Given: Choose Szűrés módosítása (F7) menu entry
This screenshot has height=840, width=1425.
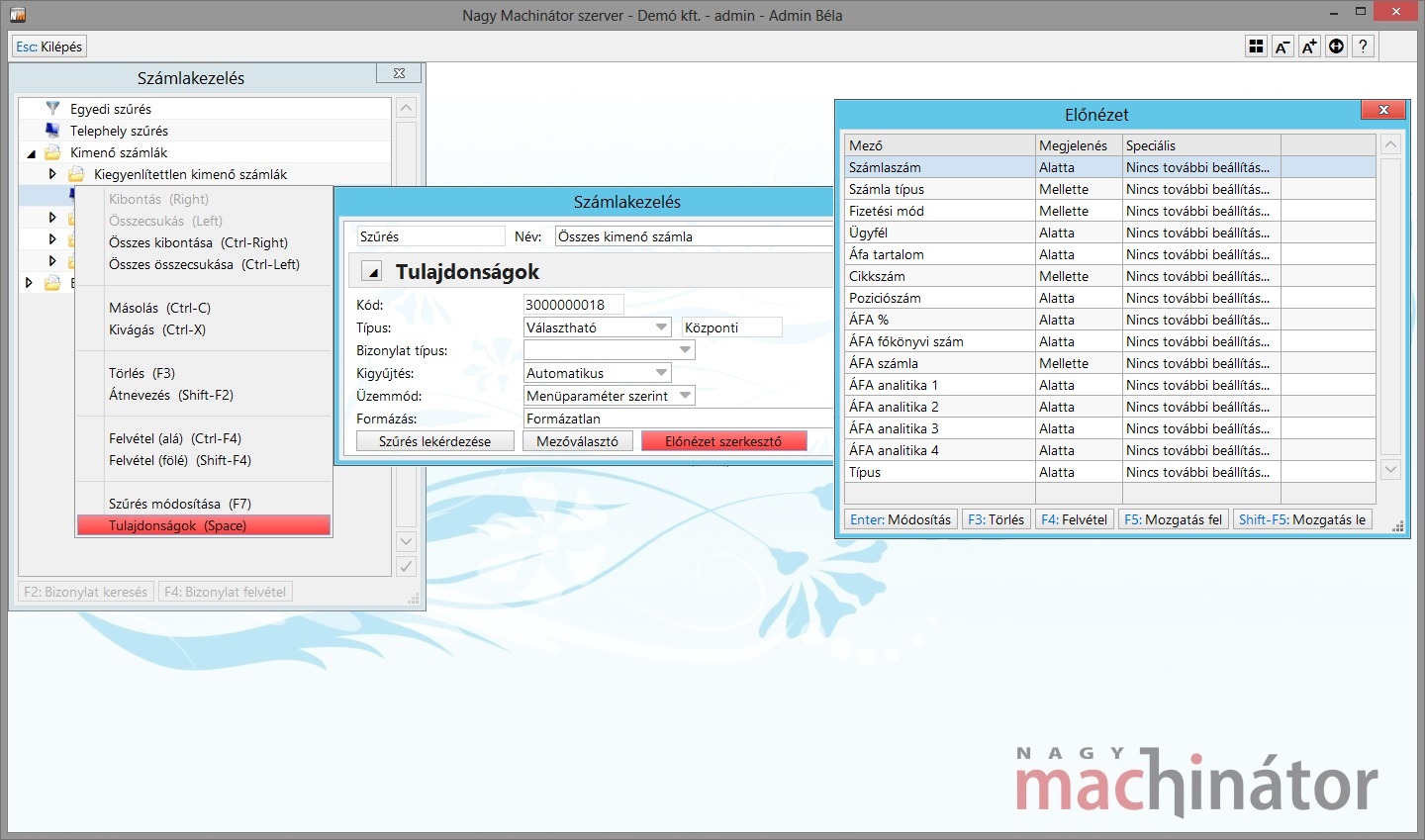Looking at the screenshot, I should coord(203,504).
